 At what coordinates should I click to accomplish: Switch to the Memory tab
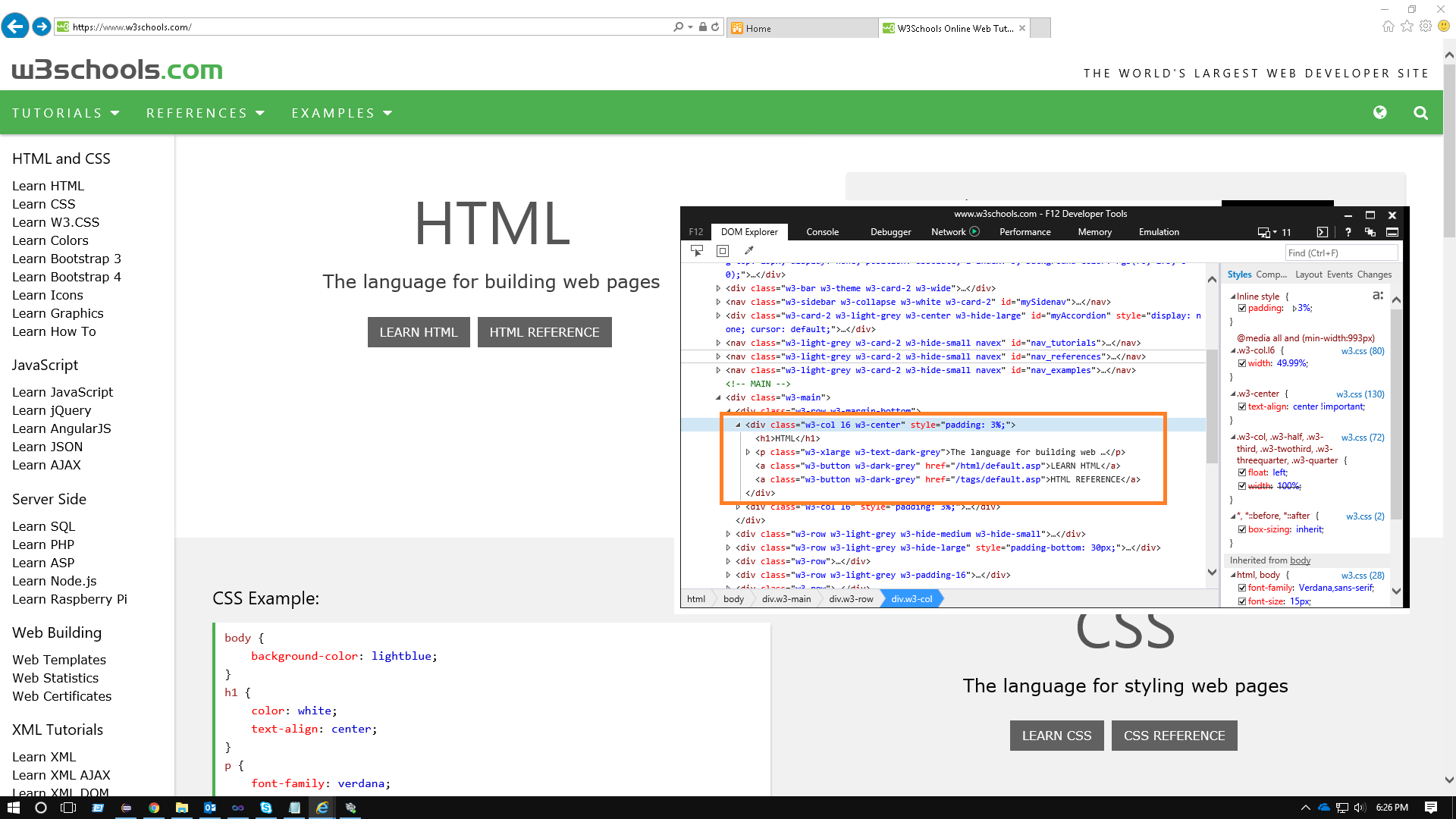(1094, 232)
